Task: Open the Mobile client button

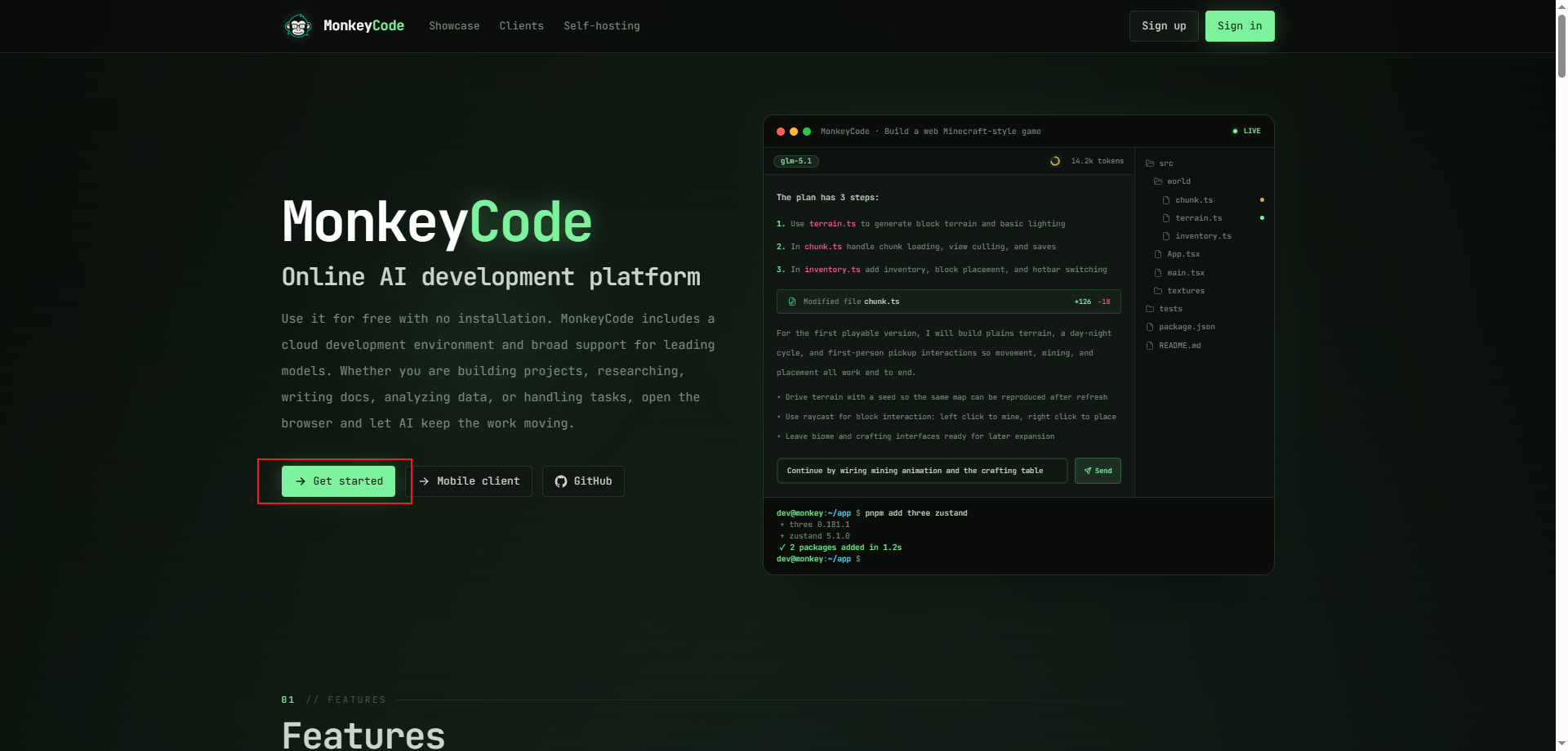Action: pyautogui.click(x=469, y=481)
